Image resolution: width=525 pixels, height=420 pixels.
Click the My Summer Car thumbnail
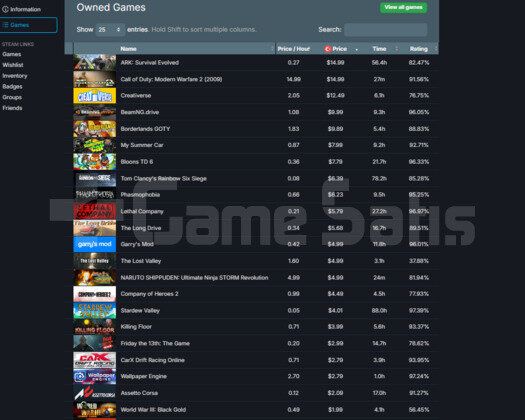tap(95, 145)
